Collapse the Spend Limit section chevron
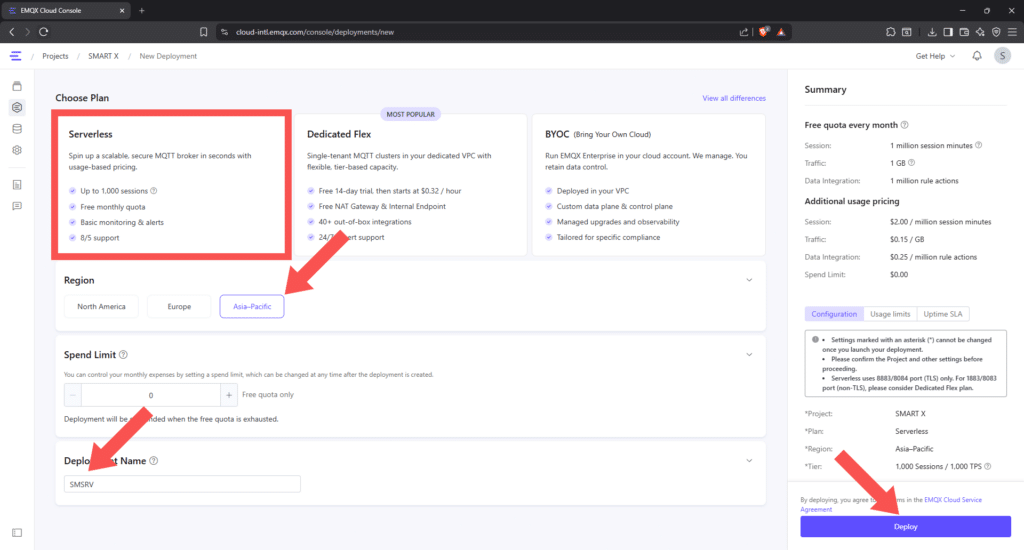This screenshot has width=1024, height=550. [x=749, y=355]
